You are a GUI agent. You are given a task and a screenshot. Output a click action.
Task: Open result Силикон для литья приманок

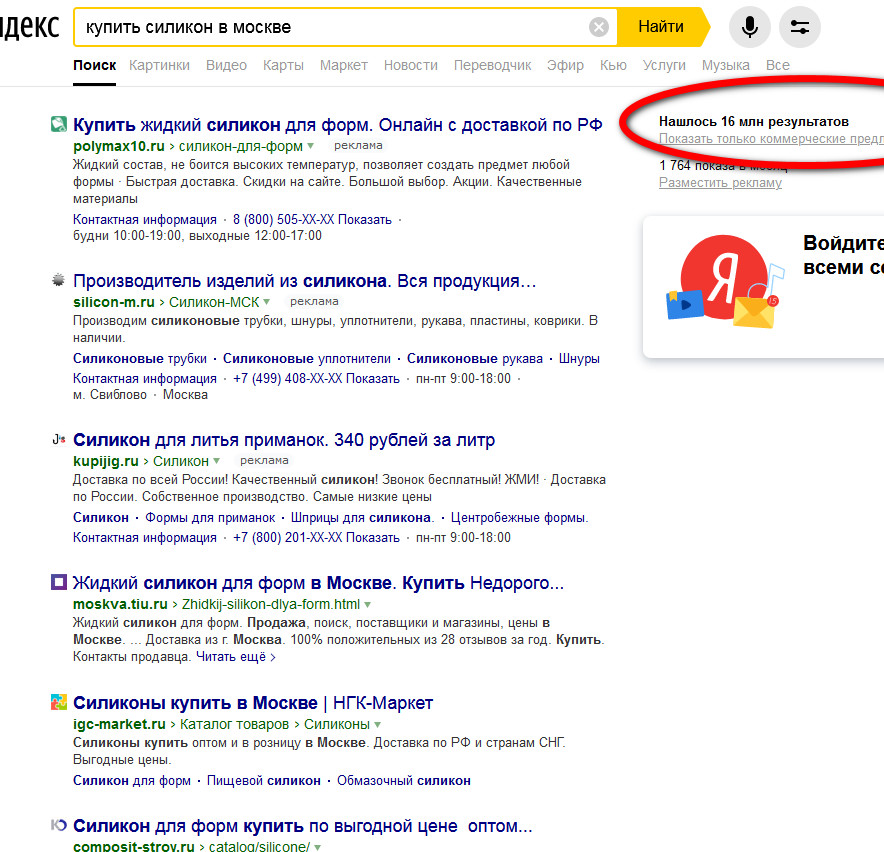(284, 439)
